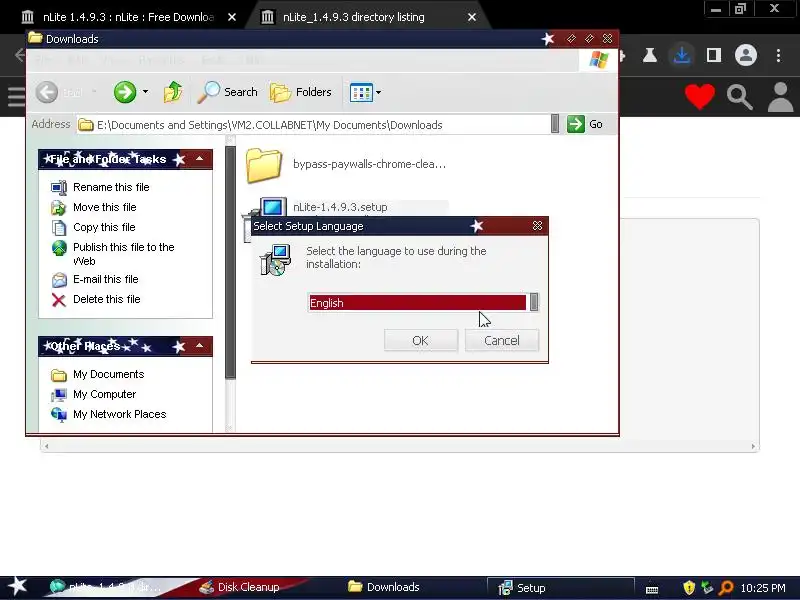
Task: Open the browser three-dot menu
Action: (x=778, y=55)
